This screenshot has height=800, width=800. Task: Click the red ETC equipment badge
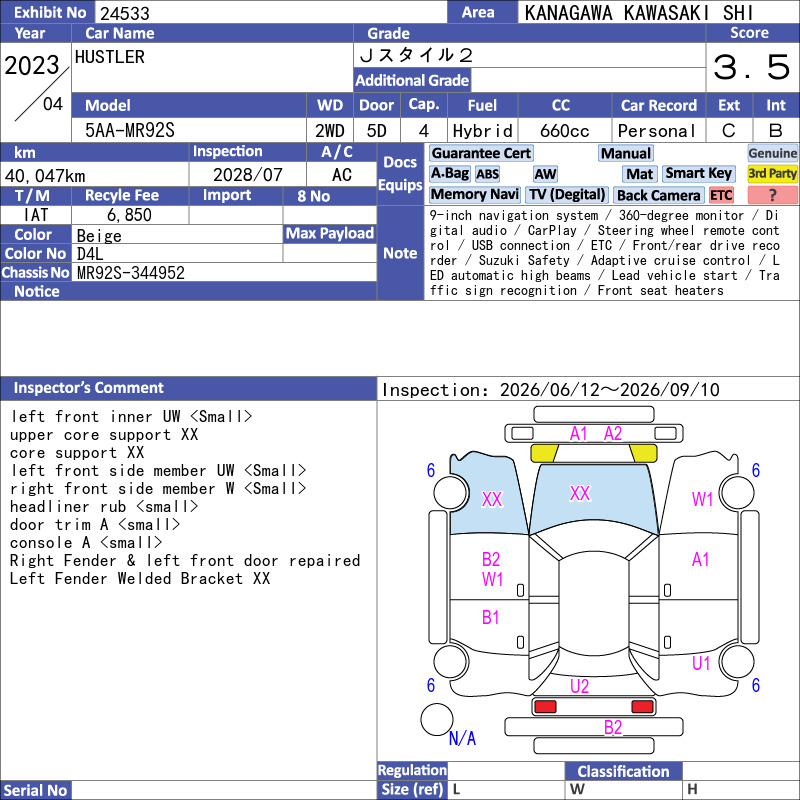[721, 195]
